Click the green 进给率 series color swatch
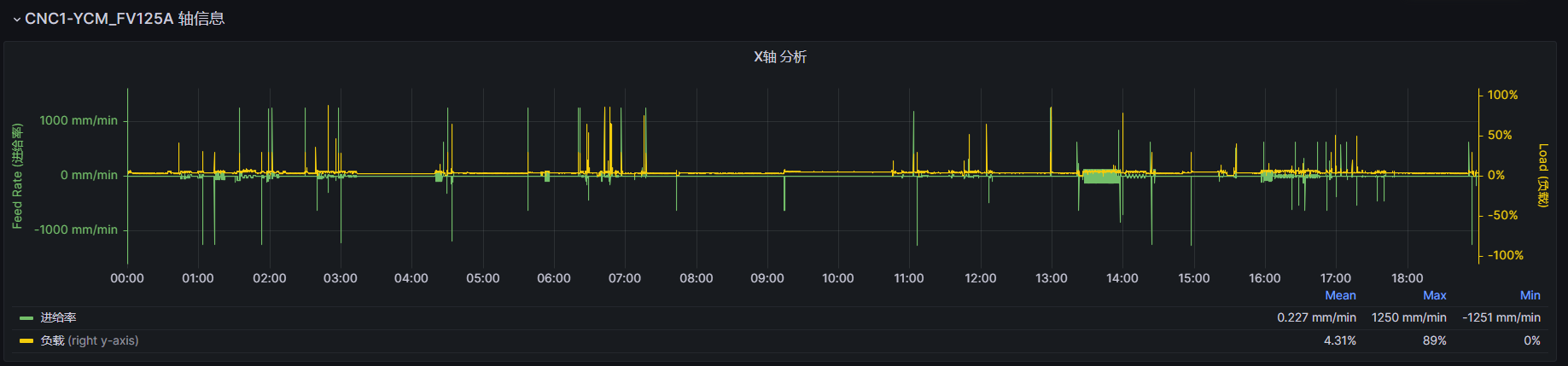1568x366 pixels. point(26,318)
